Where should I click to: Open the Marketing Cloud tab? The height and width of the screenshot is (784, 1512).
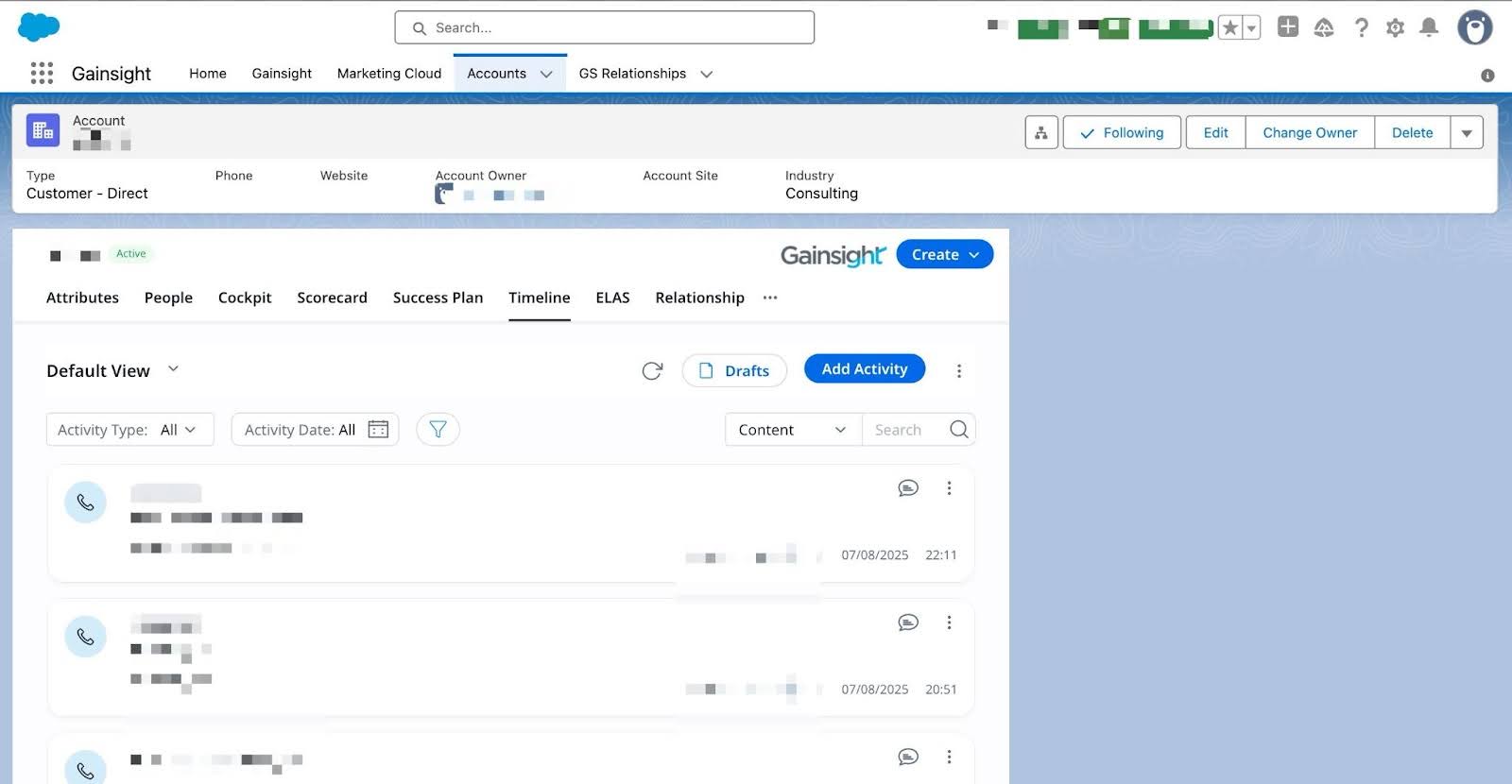click(x=389, y=74)
